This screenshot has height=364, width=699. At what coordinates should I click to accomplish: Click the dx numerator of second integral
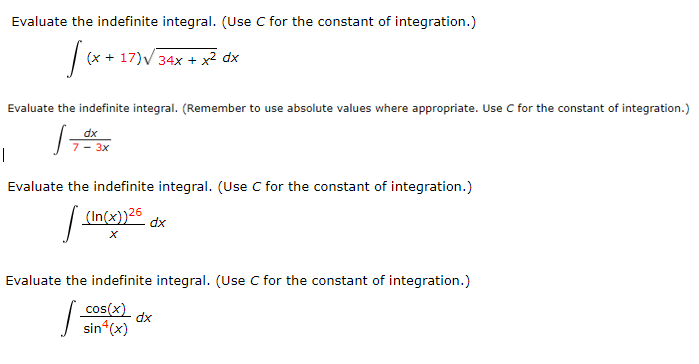pos(90,133)
